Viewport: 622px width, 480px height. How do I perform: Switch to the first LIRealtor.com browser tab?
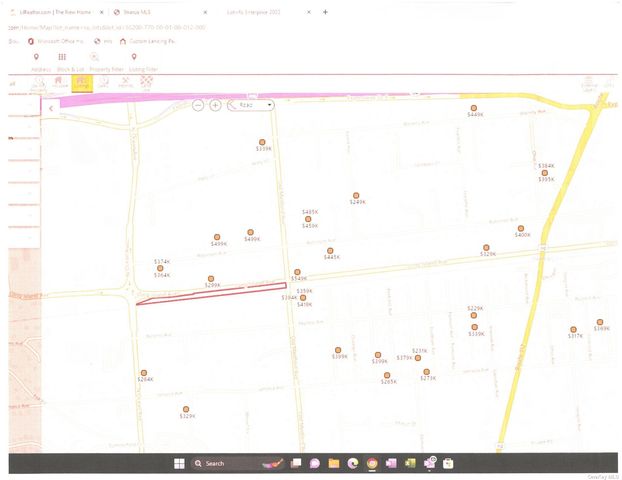(50, 12)
